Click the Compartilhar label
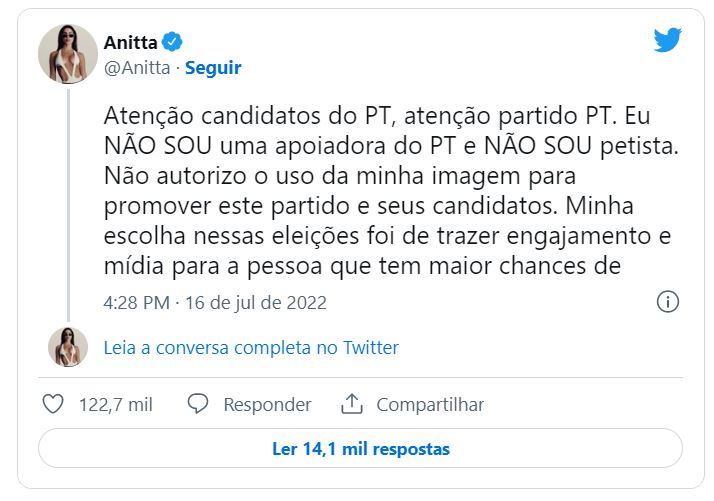 (430, 404)
